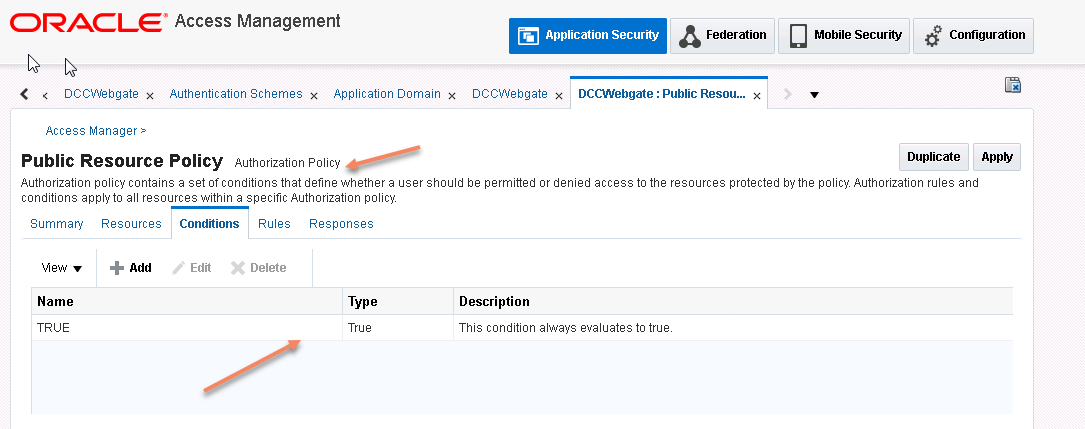Open the Mobile Security section

(x=844, y=35)
